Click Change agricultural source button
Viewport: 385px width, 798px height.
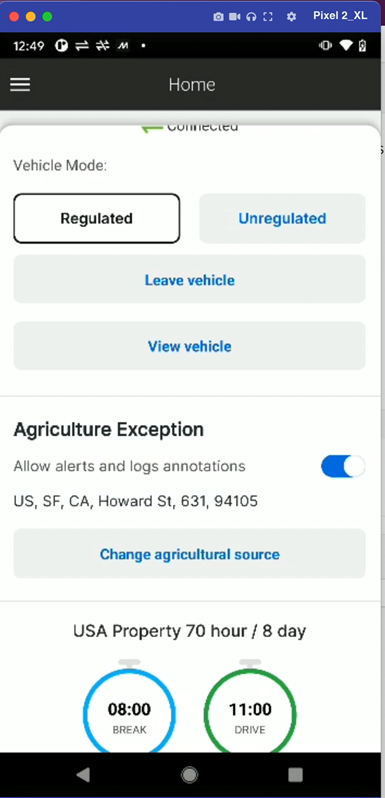point(189,553)
